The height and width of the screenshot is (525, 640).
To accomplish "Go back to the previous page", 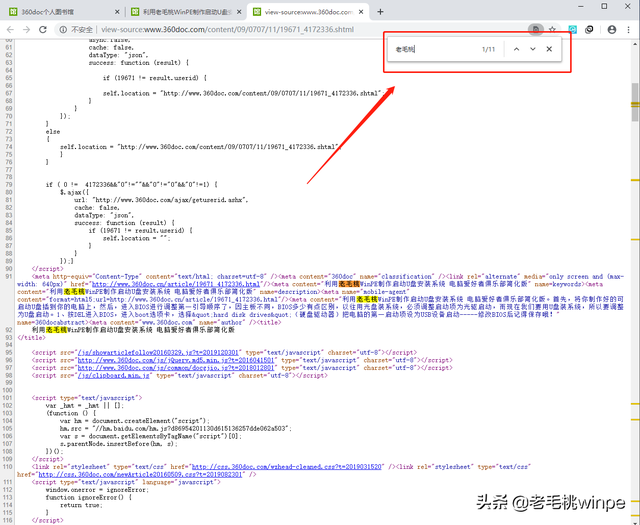I will [10, 29].
